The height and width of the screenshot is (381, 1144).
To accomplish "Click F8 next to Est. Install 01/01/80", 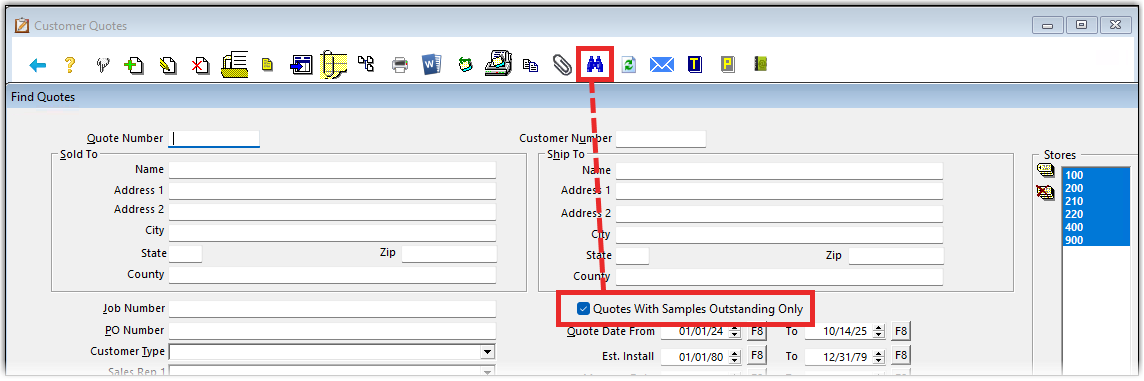I will (757, 355).
